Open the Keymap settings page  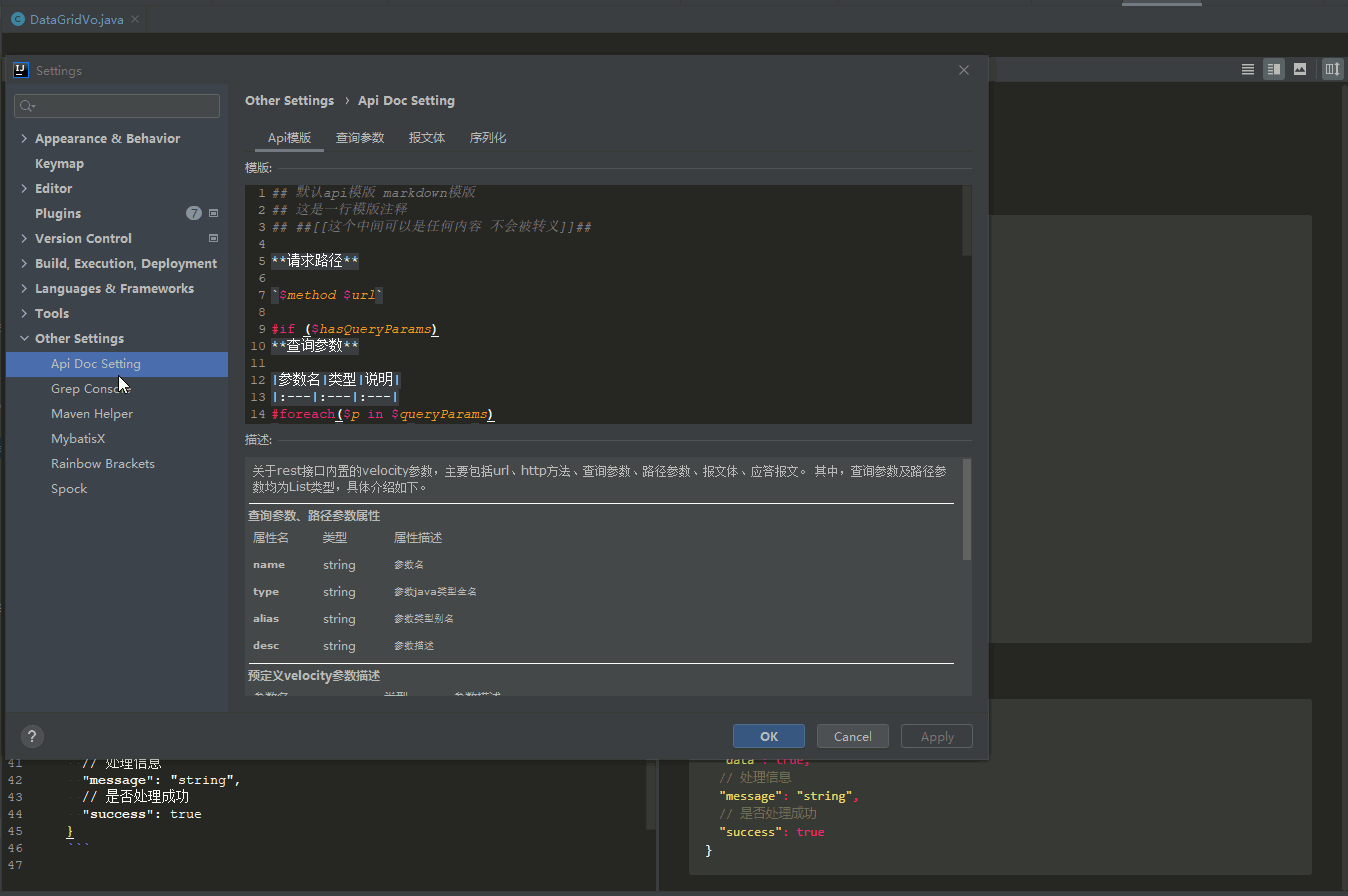(x=59, y=163)
